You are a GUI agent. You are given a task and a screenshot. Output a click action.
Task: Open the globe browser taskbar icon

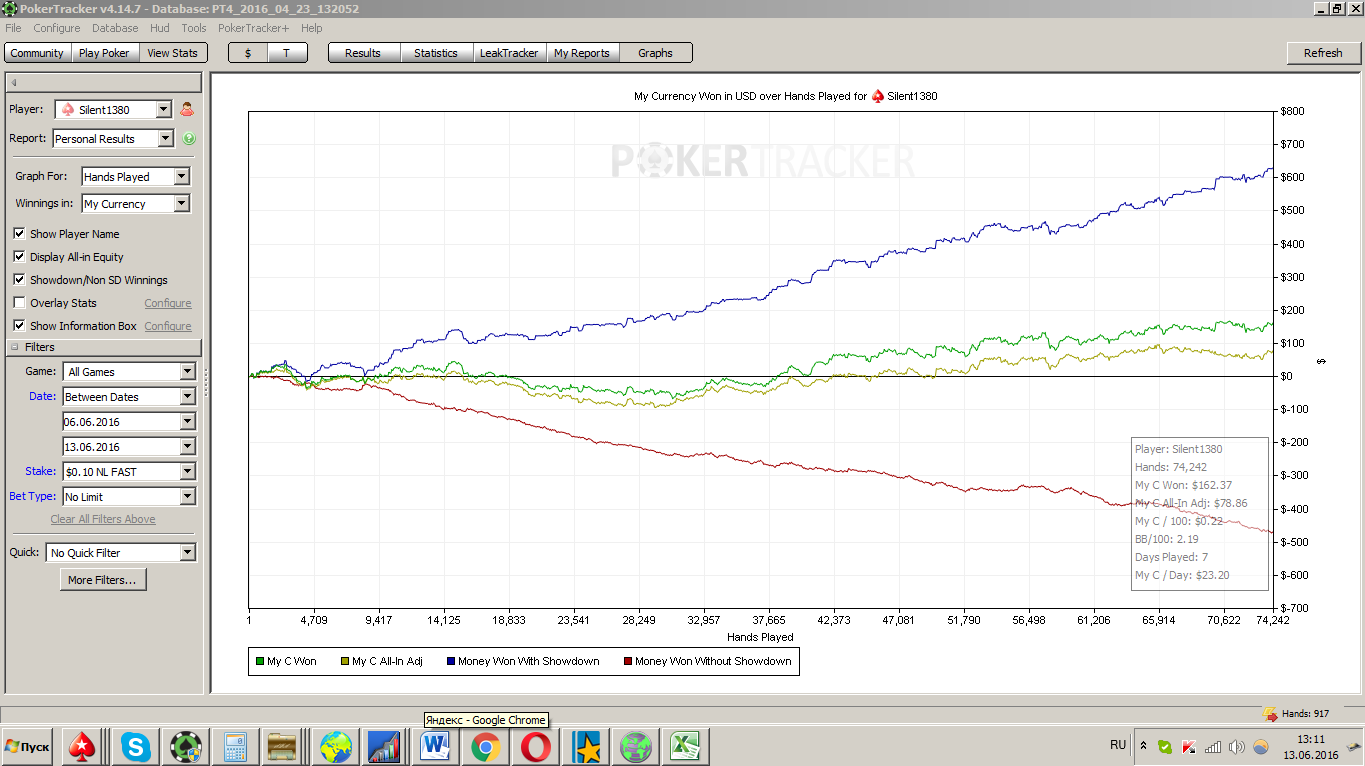pyautogui.click(x=335, y=747)
